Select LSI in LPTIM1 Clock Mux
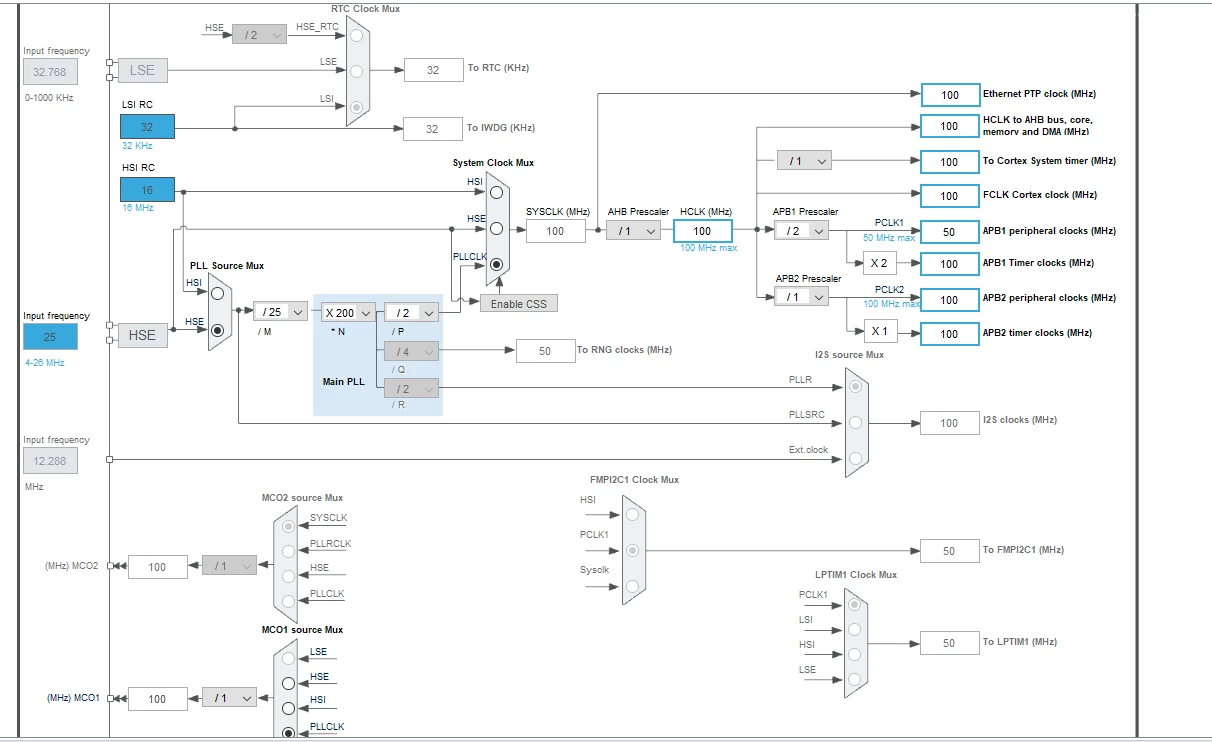The width and height of the screenshot is (1212, 742). (x=854, y=630)
